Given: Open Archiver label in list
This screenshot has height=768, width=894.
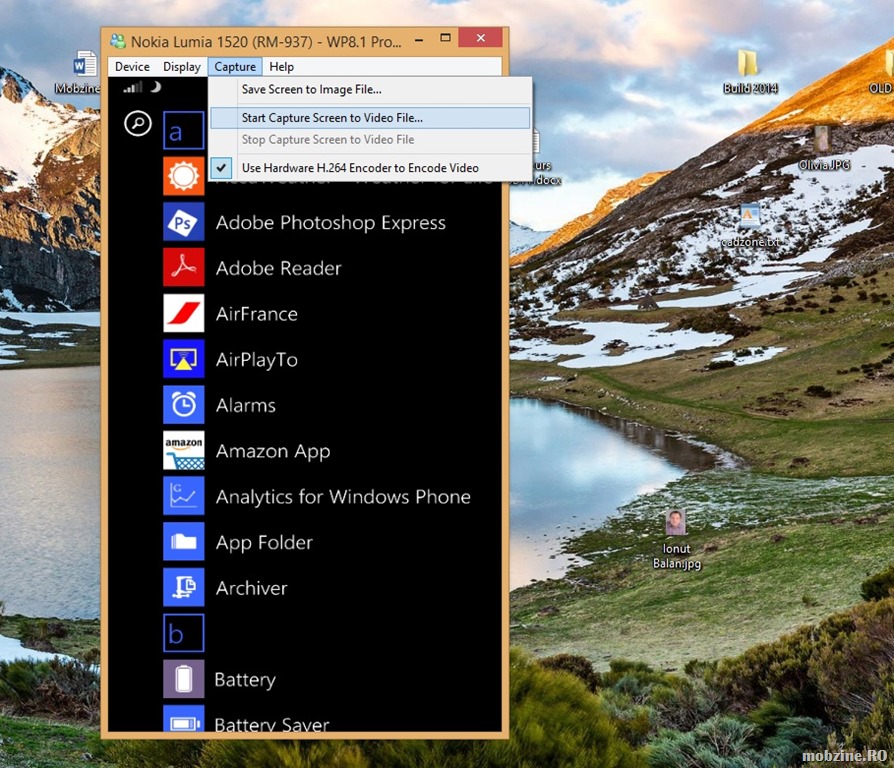Looking at the screenshot, I should click(251, 588).
